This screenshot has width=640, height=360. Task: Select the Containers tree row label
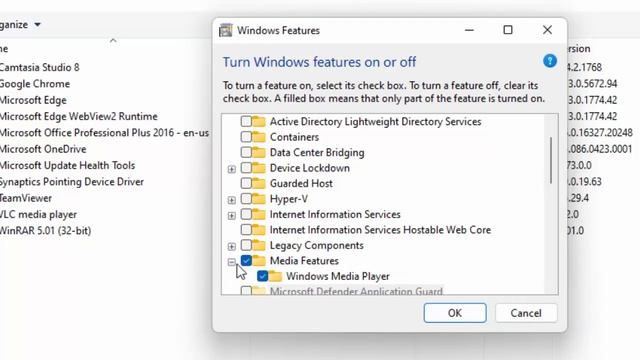pyautogui.click(x=294, y=137)
